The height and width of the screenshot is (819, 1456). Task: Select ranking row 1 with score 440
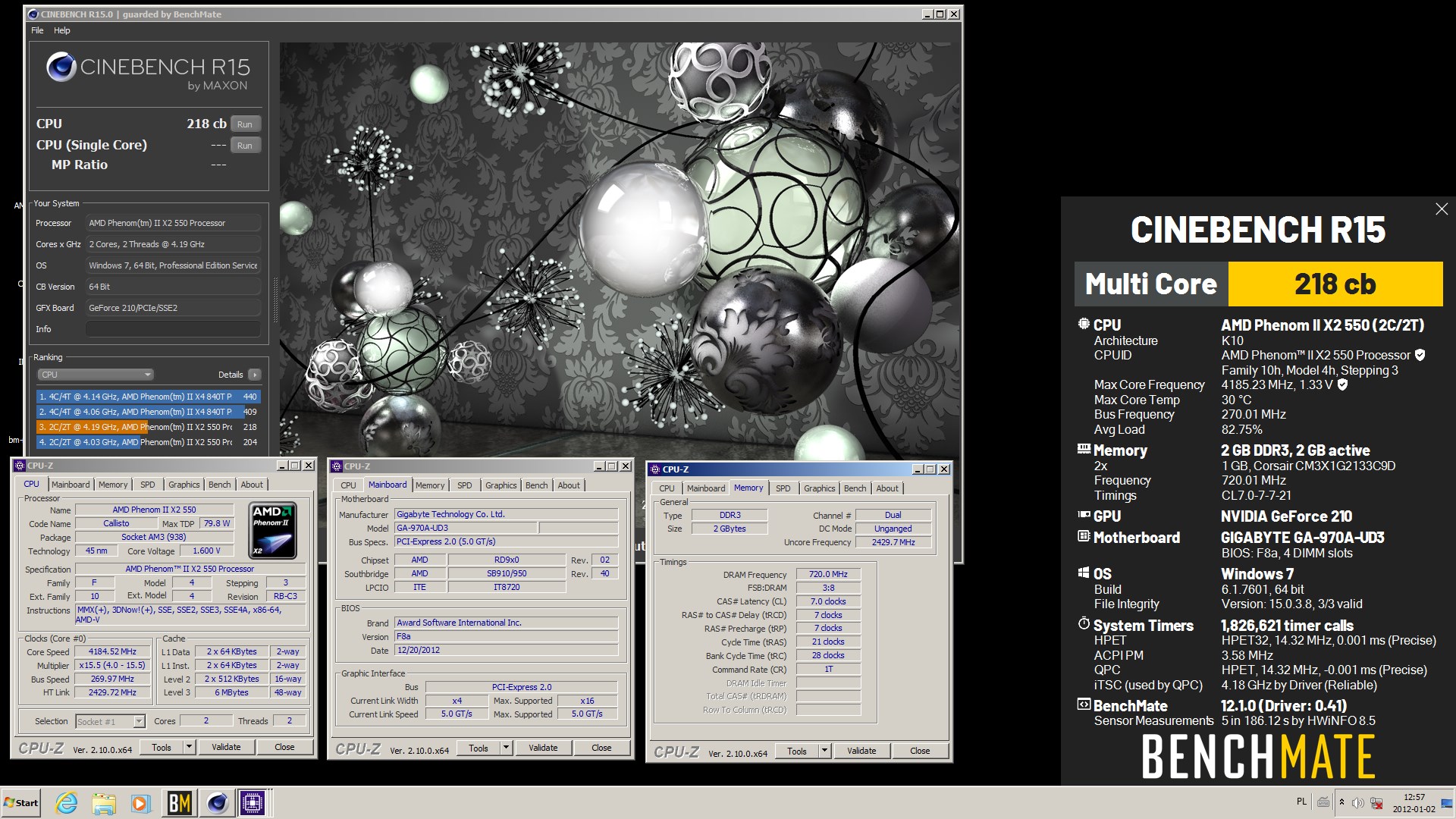pyautogui.click(x=149, y=397)
